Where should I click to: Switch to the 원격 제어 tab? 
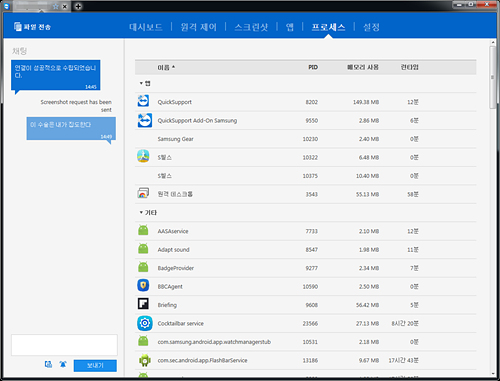pos(199,27)
